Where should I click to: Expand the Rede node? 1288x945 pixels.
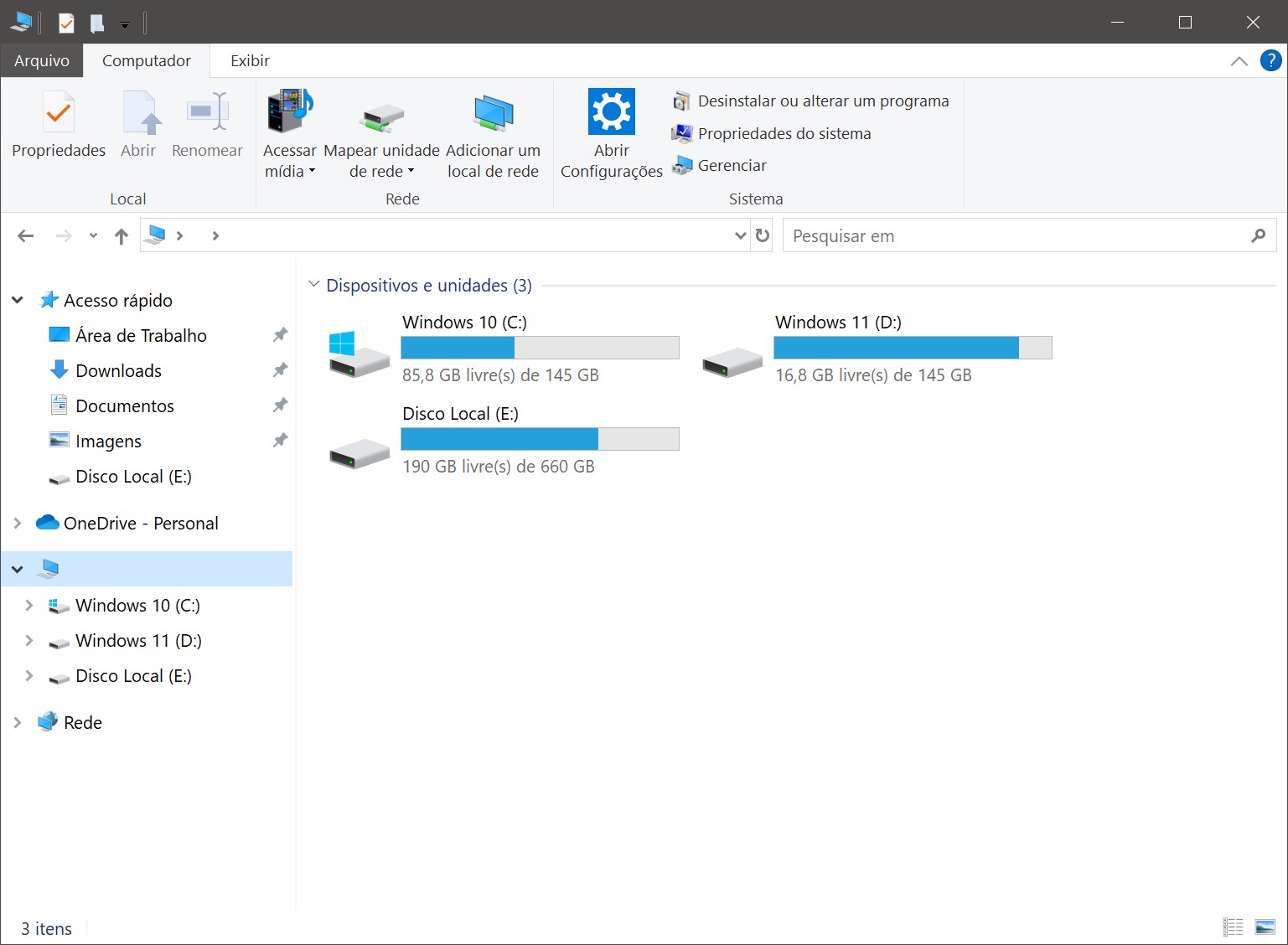tap(18, 722)
